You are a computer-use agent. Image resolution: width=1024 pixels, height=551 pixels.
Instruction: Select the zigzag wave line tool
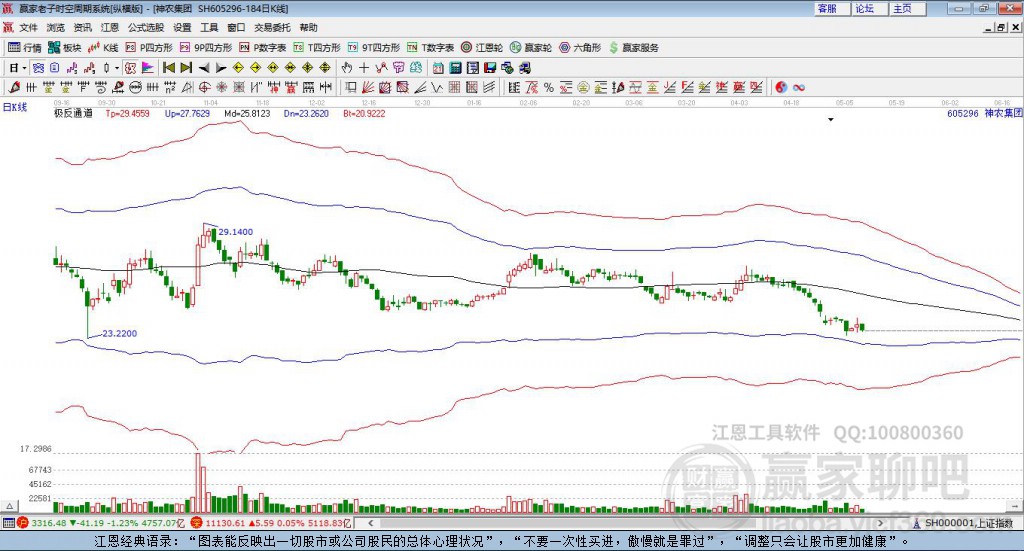click(x=437, y=87)
